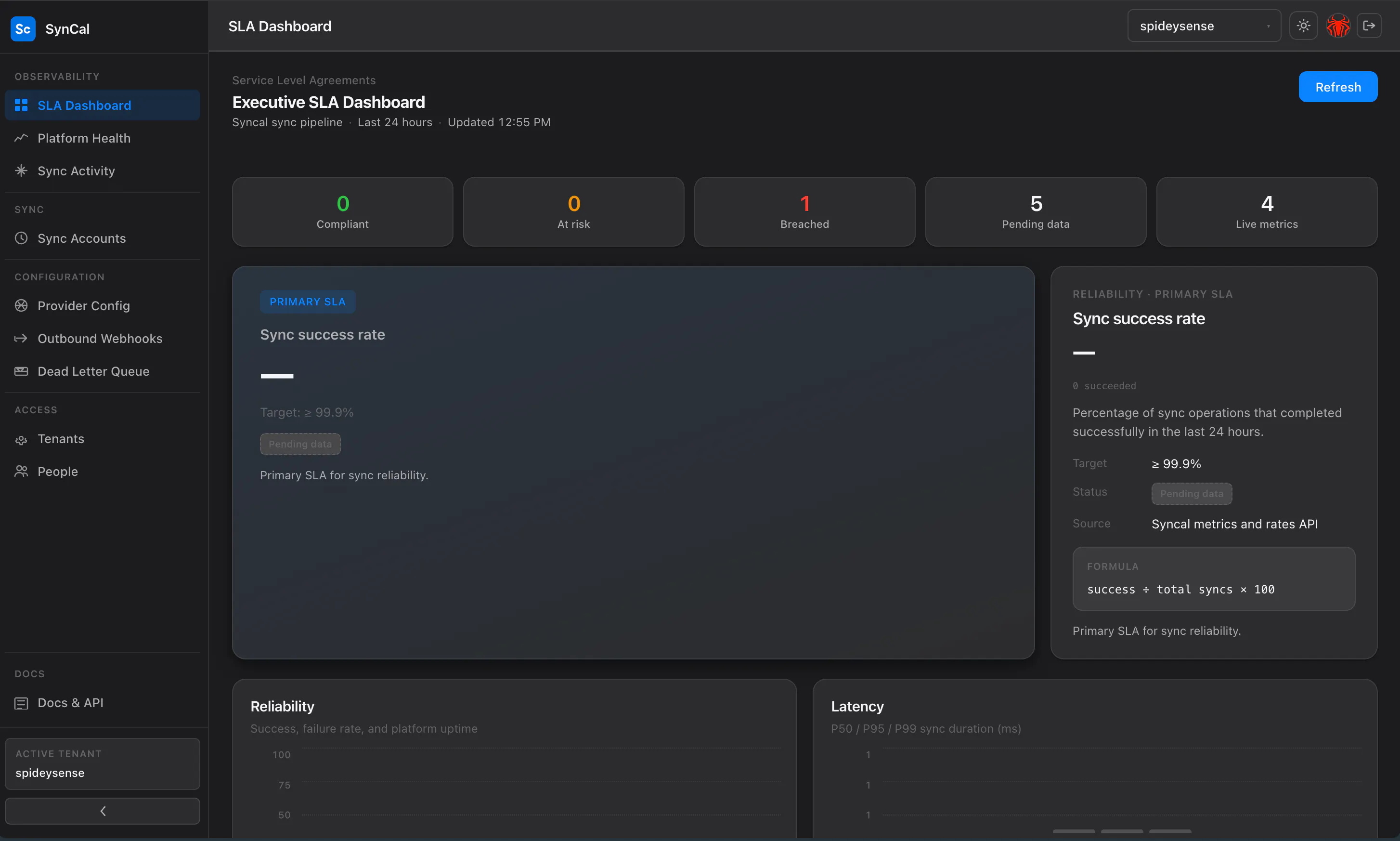Click the SLA Dashboard grid icon
The image size is (1400, 841).
point(21,105)
